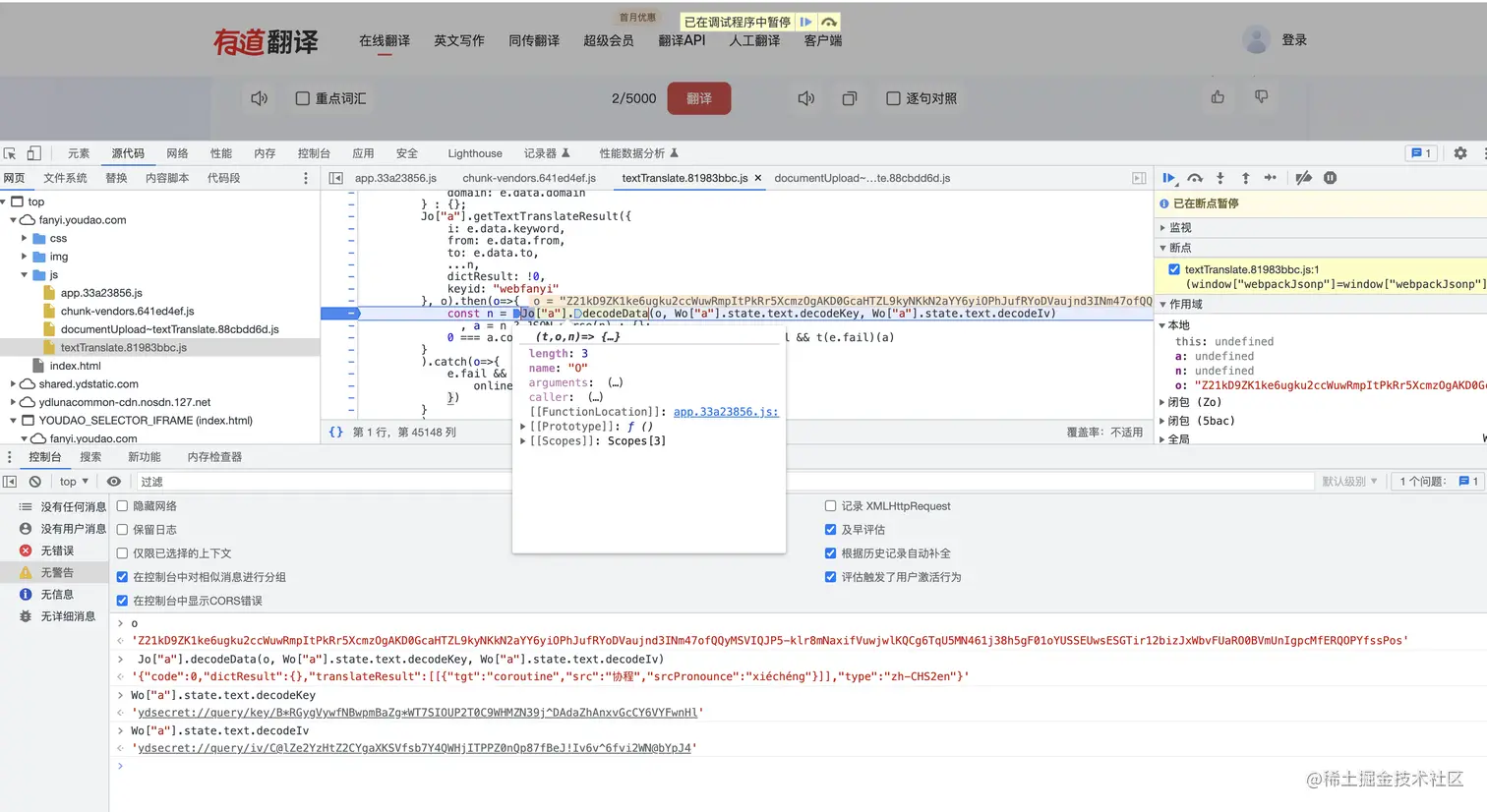
Task: Open the 默认级别 log level dropdown
Action: [x=1349, y=482]
